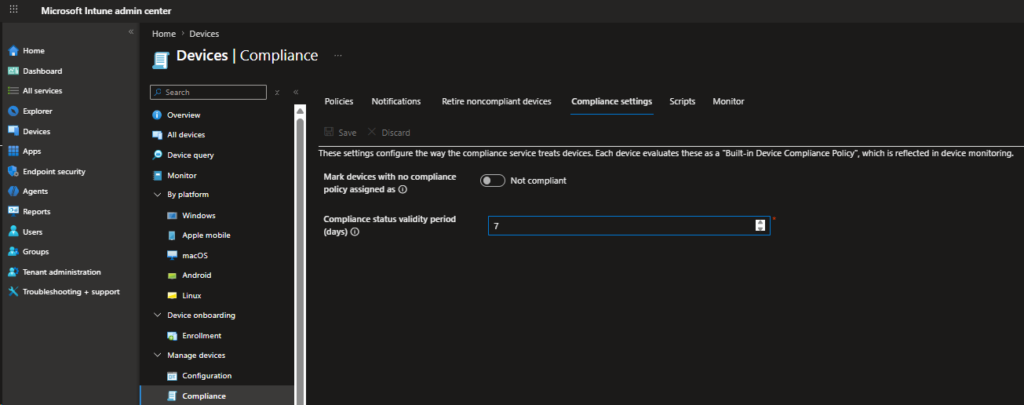Click the validity period days input
Screen dimensions: 1024x405
tap(628, 226)
